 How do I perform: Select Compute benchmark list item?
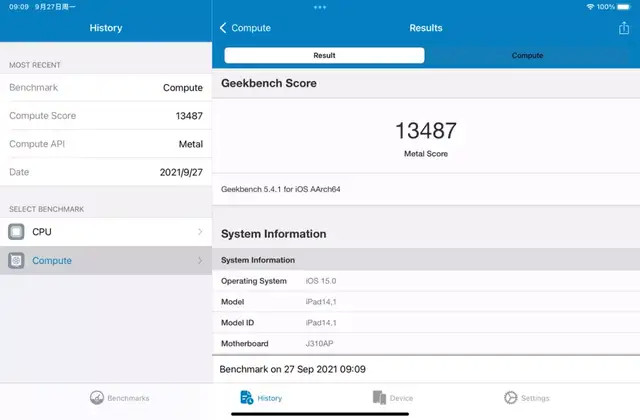(106, 260)
